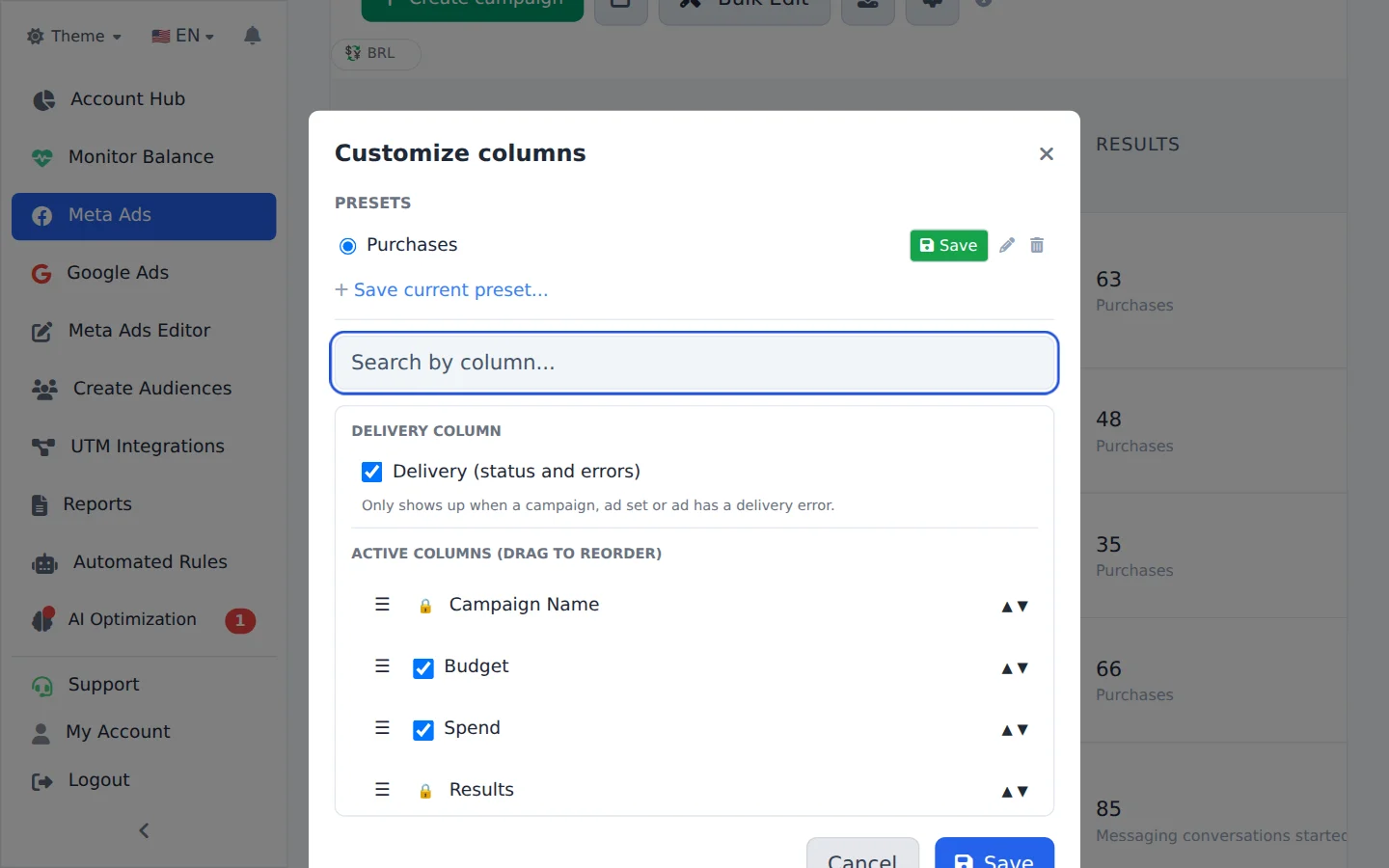
Task: Click Save current preset link
Action: click(441, 290)
